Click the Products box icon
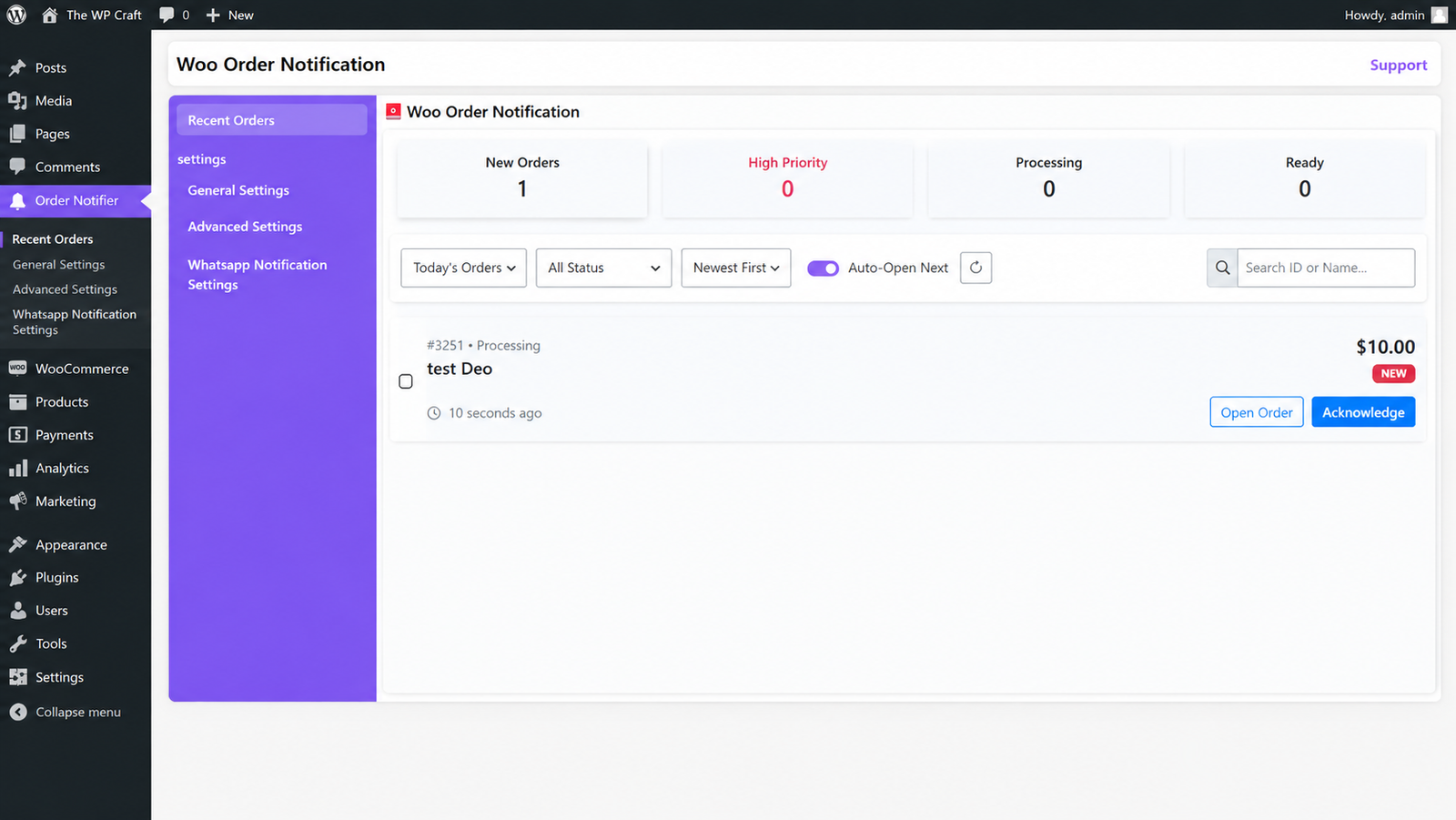This screenshot has width=1456, height=820. [17, 401]
